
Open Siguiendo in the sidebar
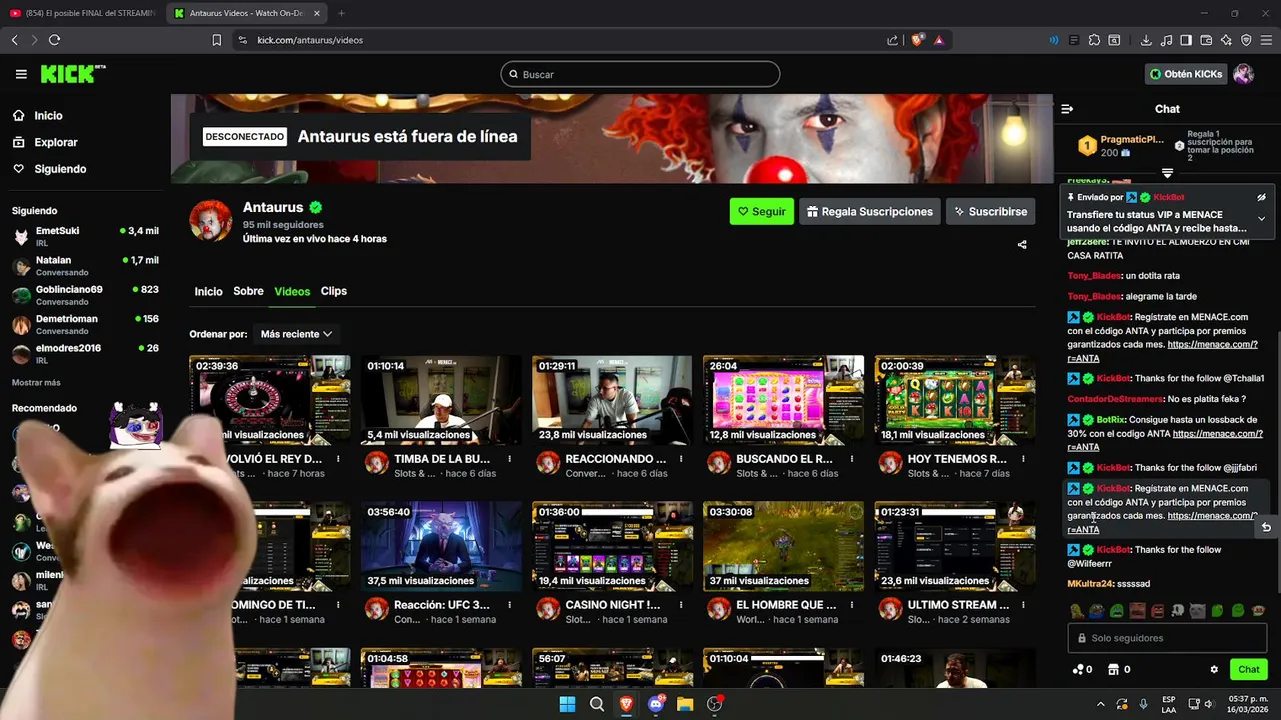(x=60, y=169)
